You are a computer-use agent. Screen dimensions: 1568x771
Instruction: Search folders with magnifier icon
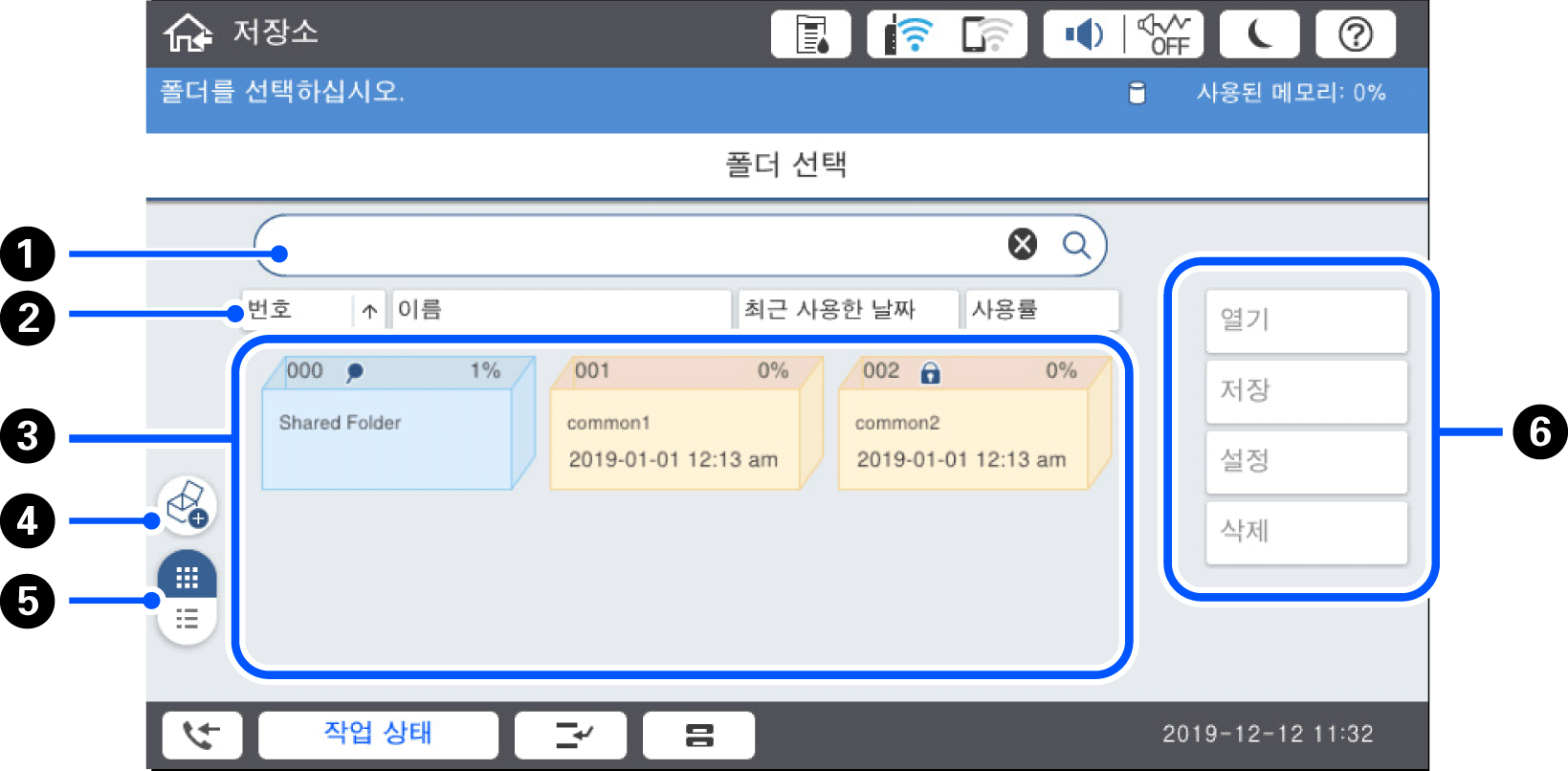(1076, 245)
